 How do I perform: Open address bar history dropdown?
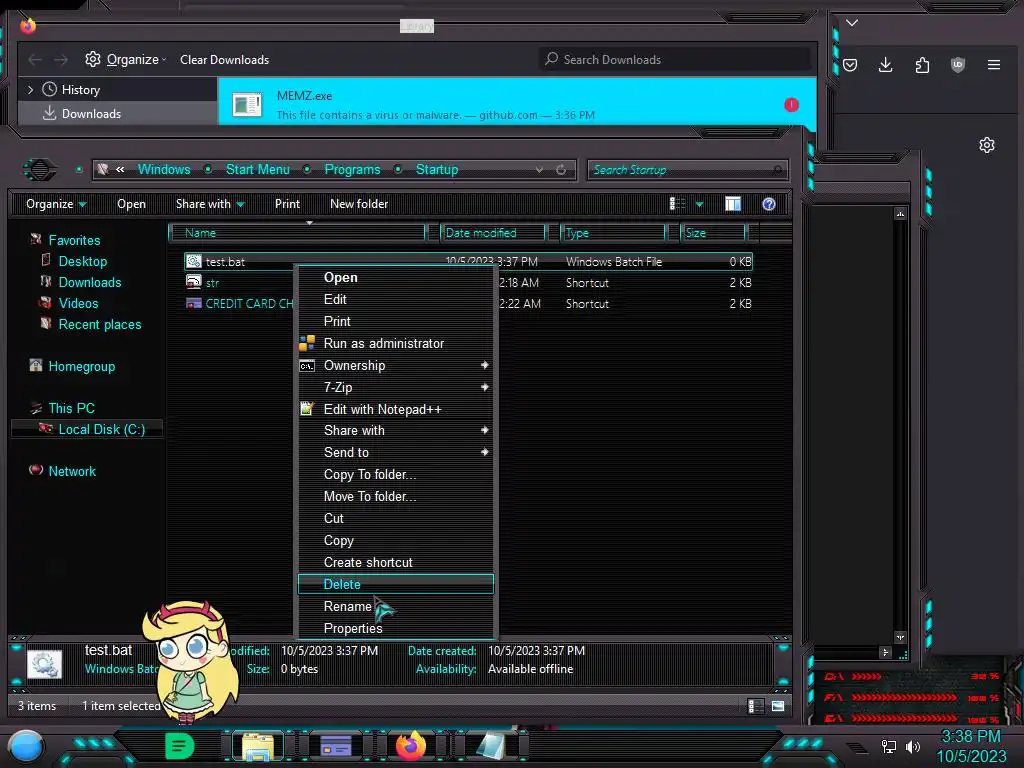tap(539, 170)
